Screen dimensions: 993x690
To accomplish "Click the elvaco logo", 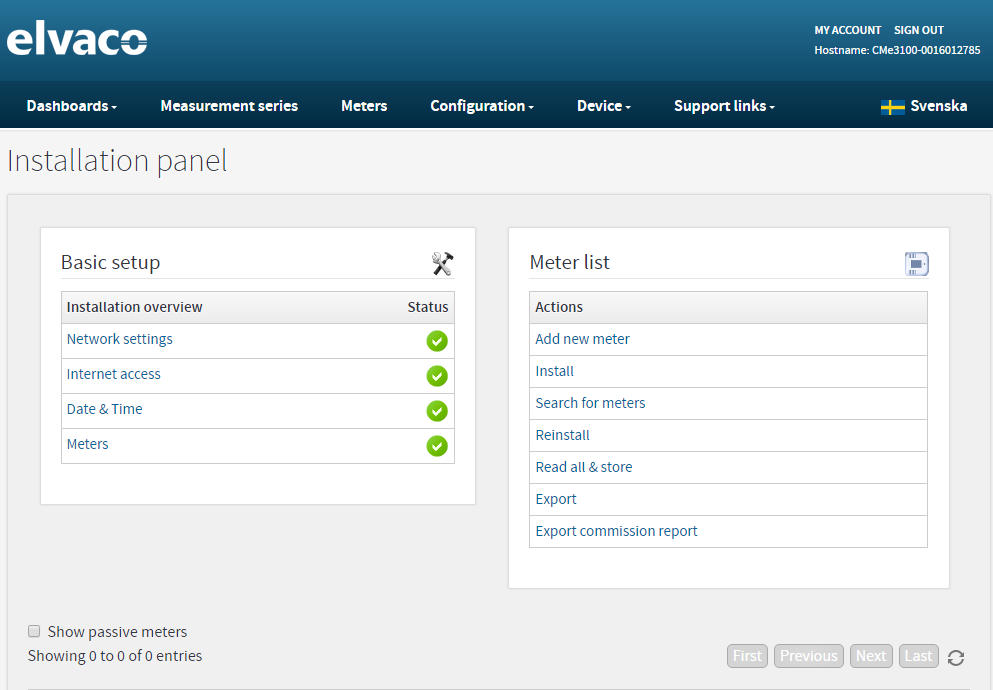I will [77, 40].
